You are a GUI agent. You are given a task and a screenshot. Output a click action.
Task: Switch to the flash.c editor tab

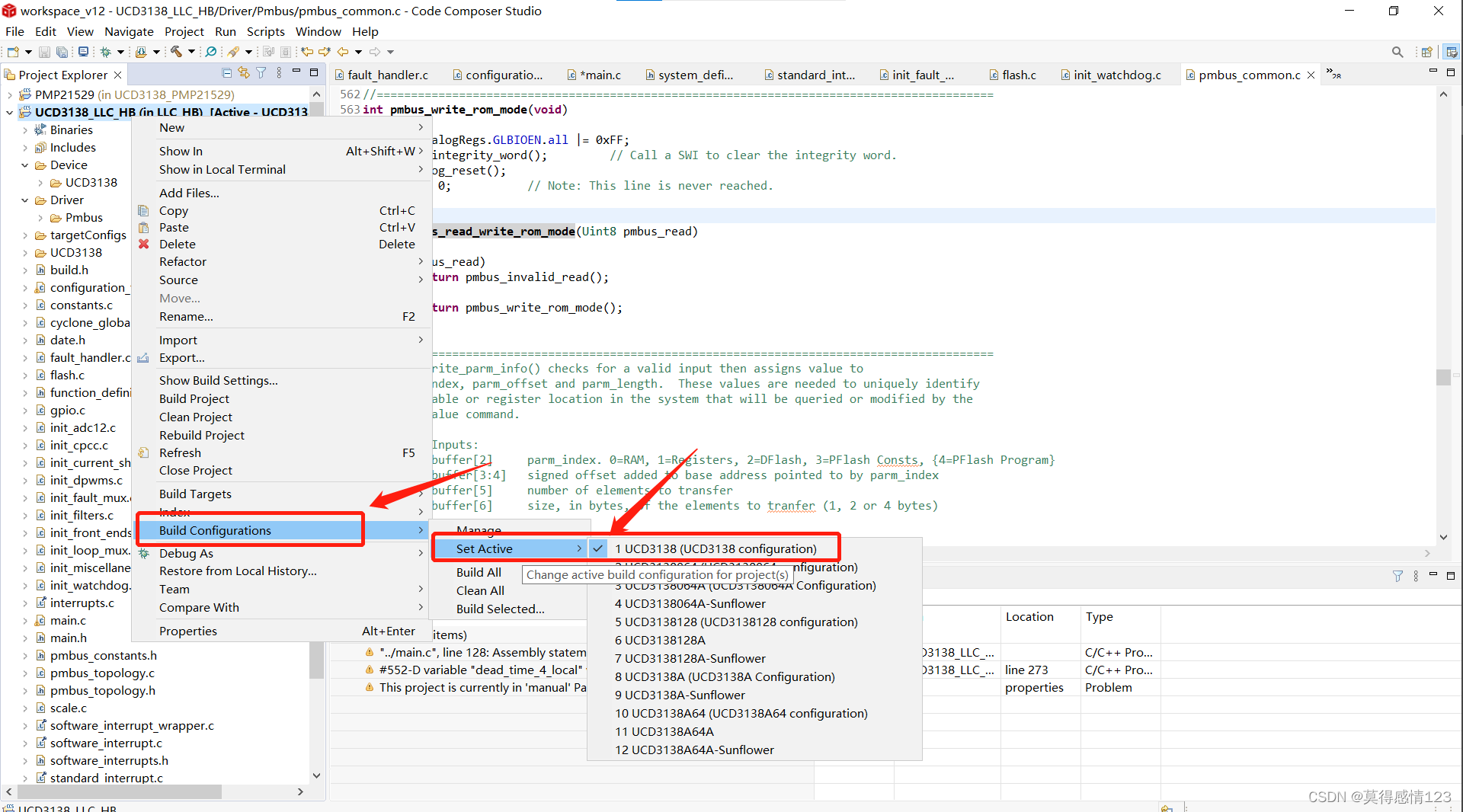click(x=1013, y=75)
